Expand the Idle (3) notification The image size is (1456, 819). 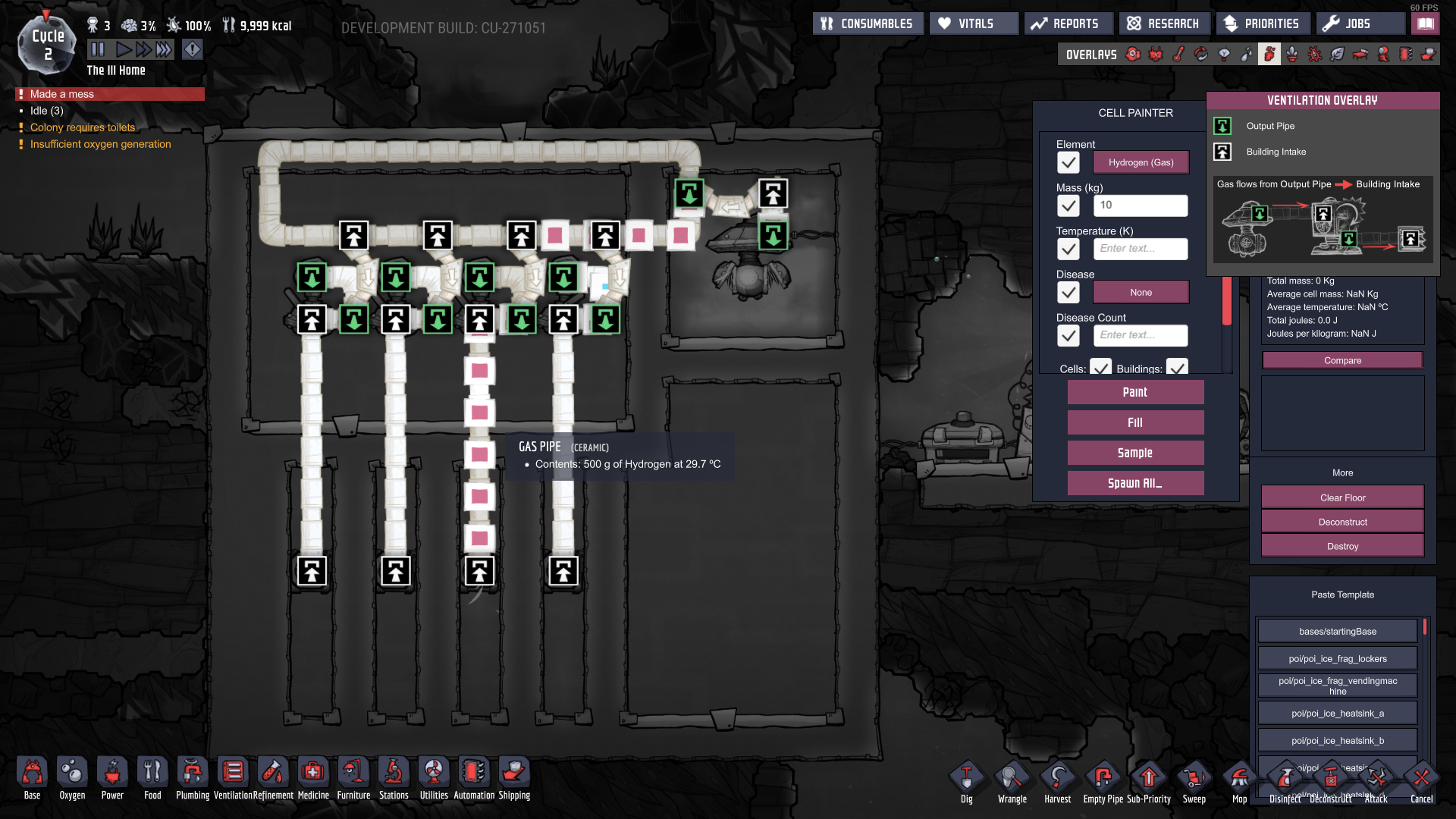(47, 111)
